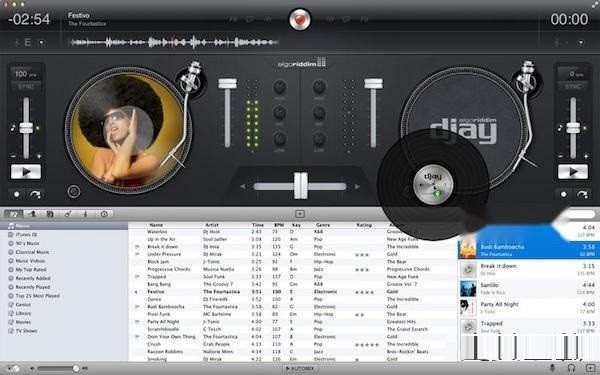Set a cue point on left deck

(16, 194)
